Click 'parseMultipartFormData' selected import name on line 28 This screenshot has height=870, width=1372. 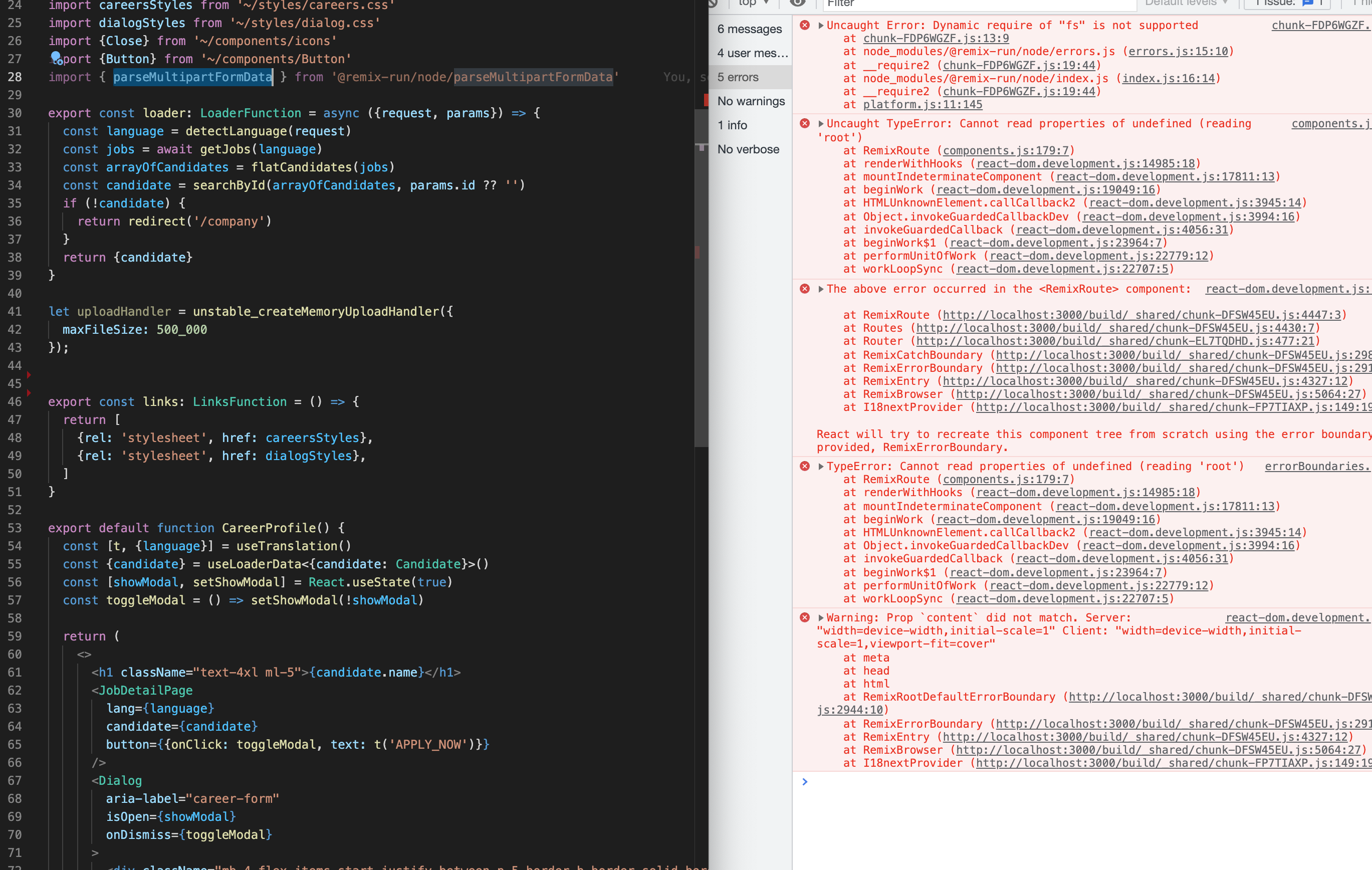click(192, 77)
